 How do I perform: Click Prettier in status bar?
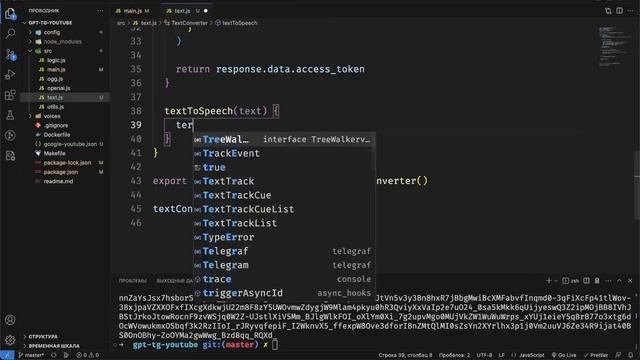pyautogui.click(x=596, y=355)
